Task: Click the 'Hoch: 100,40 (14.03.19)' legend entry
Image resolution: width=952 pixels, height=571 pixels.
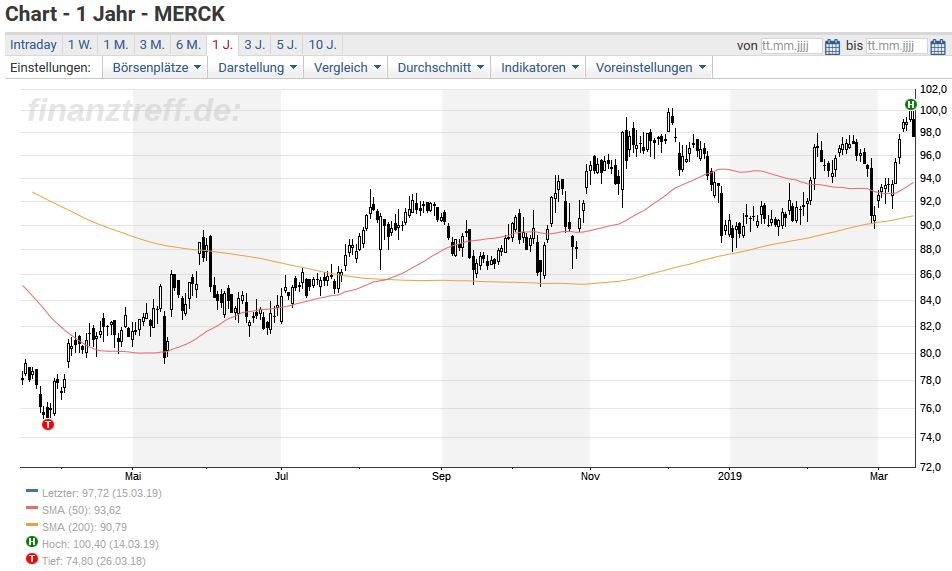Action: point(100,544)
